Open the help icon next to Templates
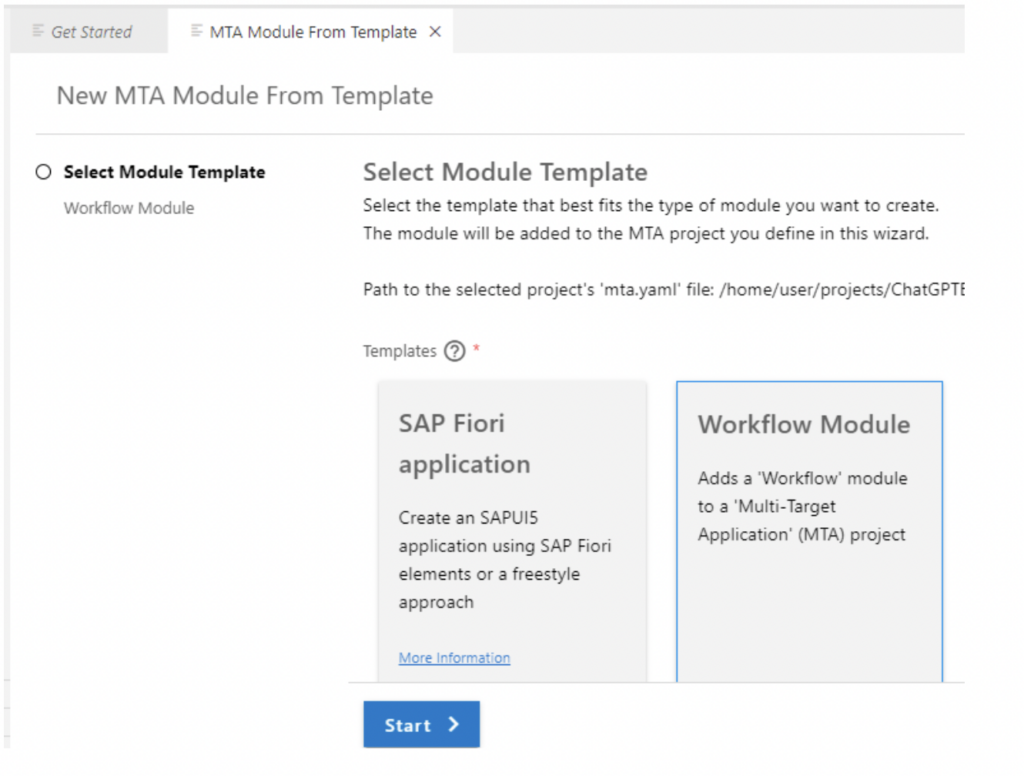The width and height of the screenshot is (1024, 776). coord(454,351)
